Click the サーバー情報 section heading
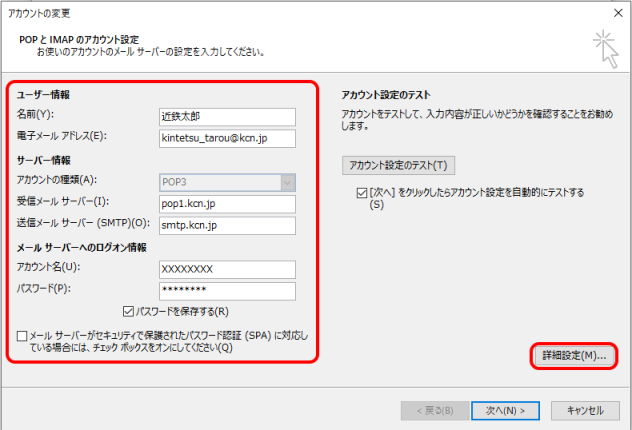The image size is (632, 430). pos(44,160)
